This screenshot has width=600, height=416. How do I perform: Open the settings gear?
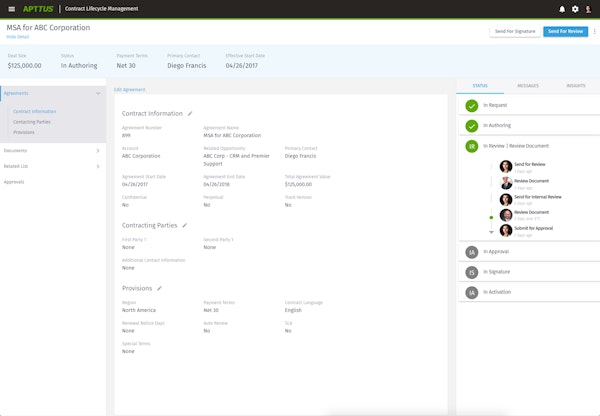(x=575, y=9)
